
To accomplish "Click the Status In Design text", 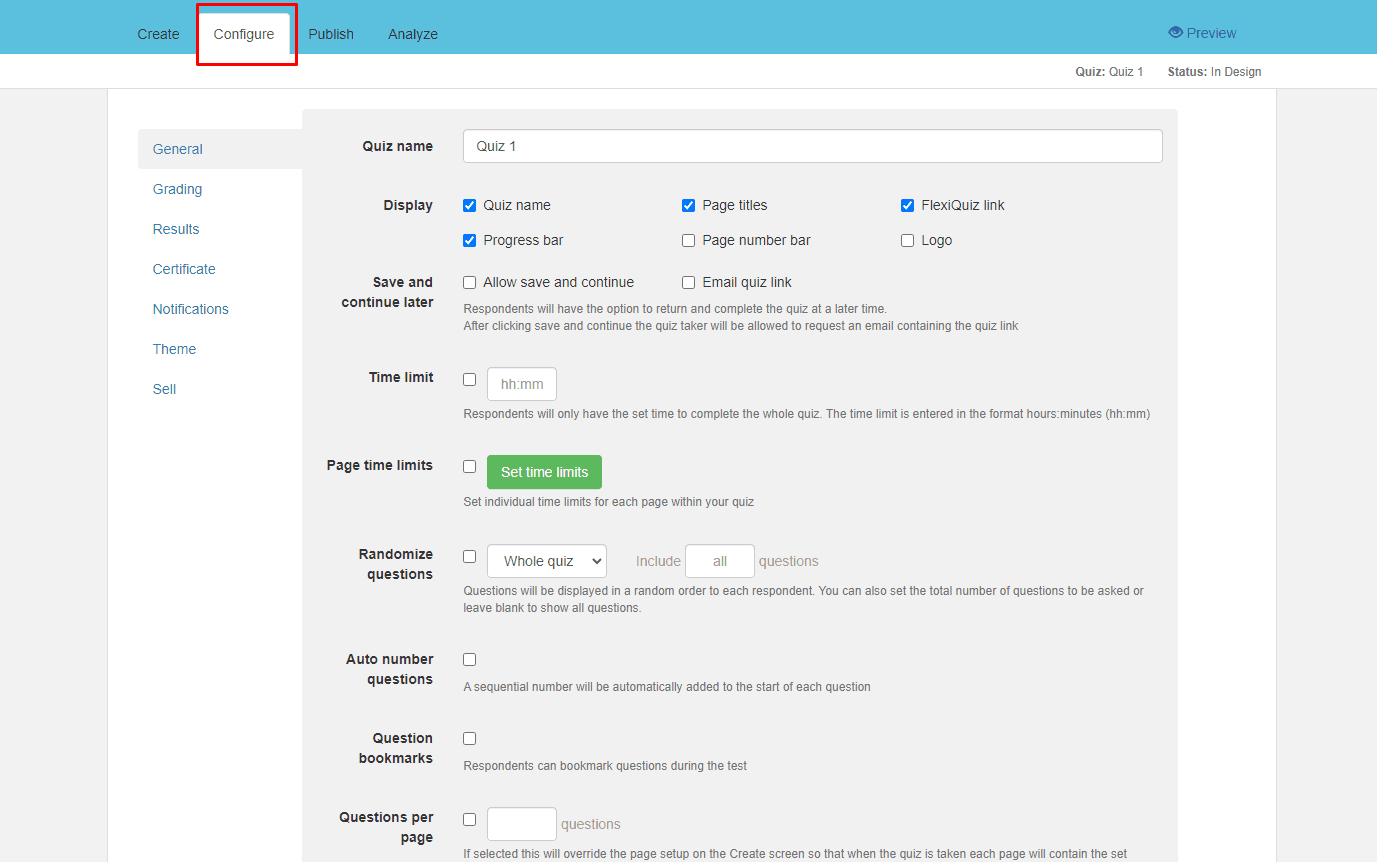I will click(x=1214, y=72).
